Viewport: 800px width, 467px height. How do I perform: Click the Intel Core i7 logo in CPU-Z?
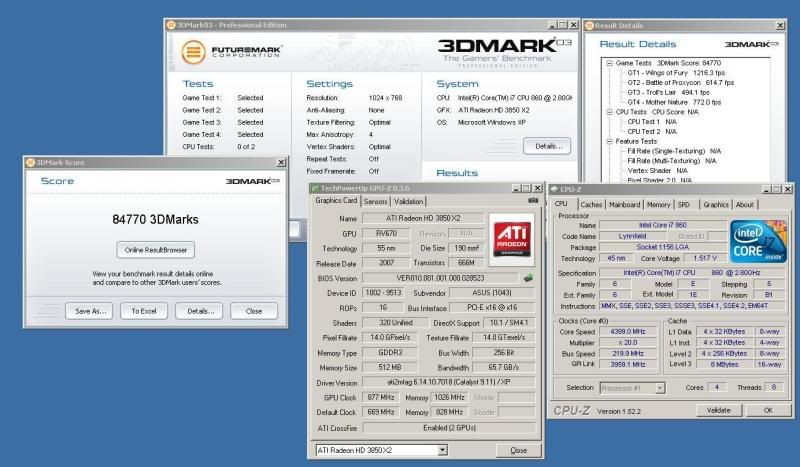tap(758, 241)
